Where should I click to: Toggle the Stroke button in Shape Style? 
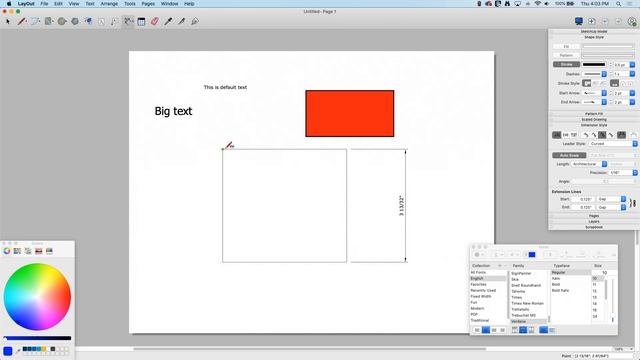566,64
